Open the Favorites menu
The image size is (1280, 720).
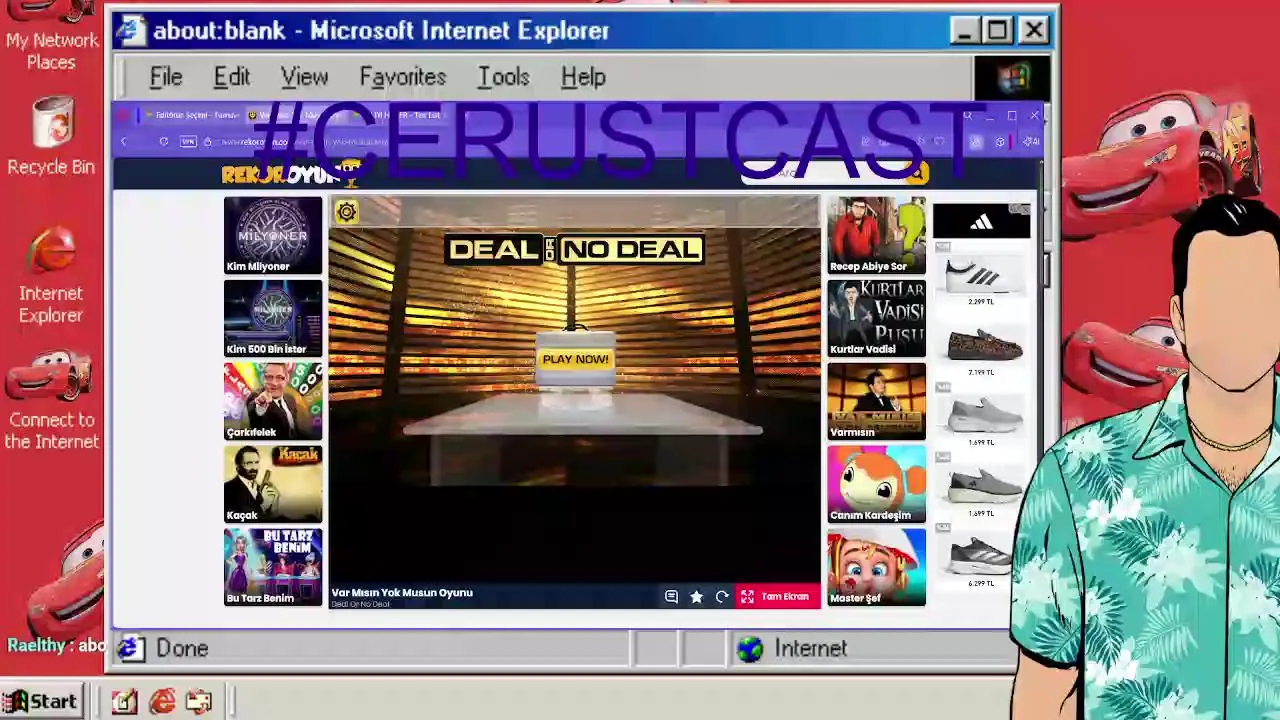click(x=403, y=77)
